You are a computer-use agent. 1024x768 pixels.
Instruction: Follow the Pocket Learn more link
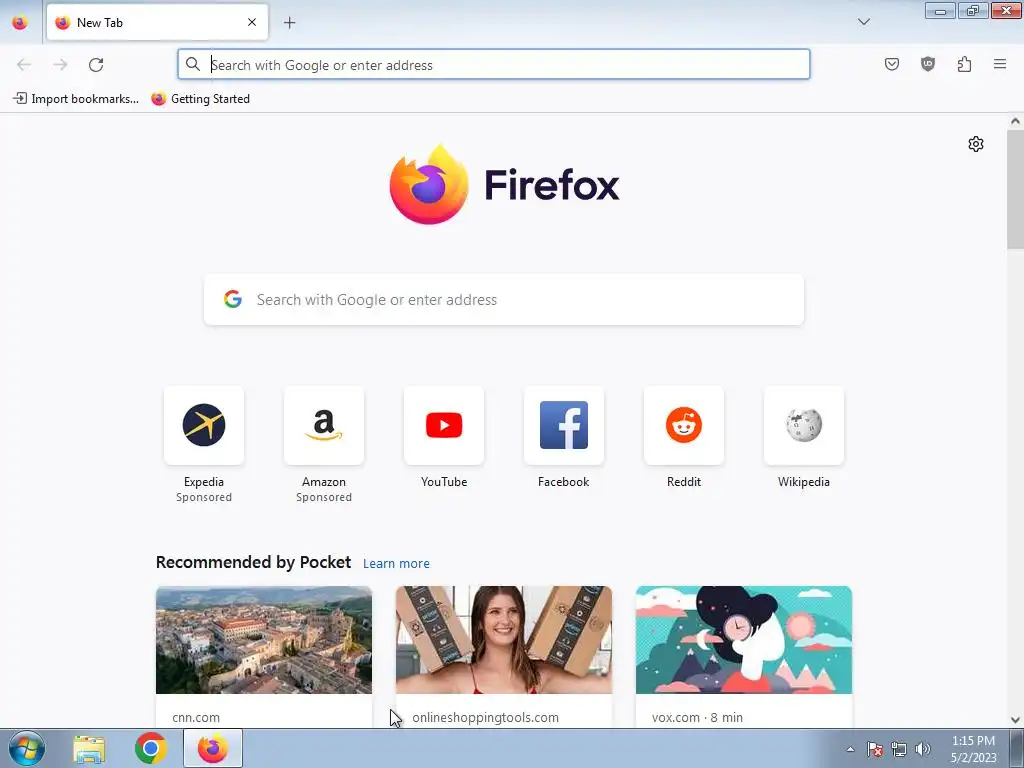[x=396, y=564]
